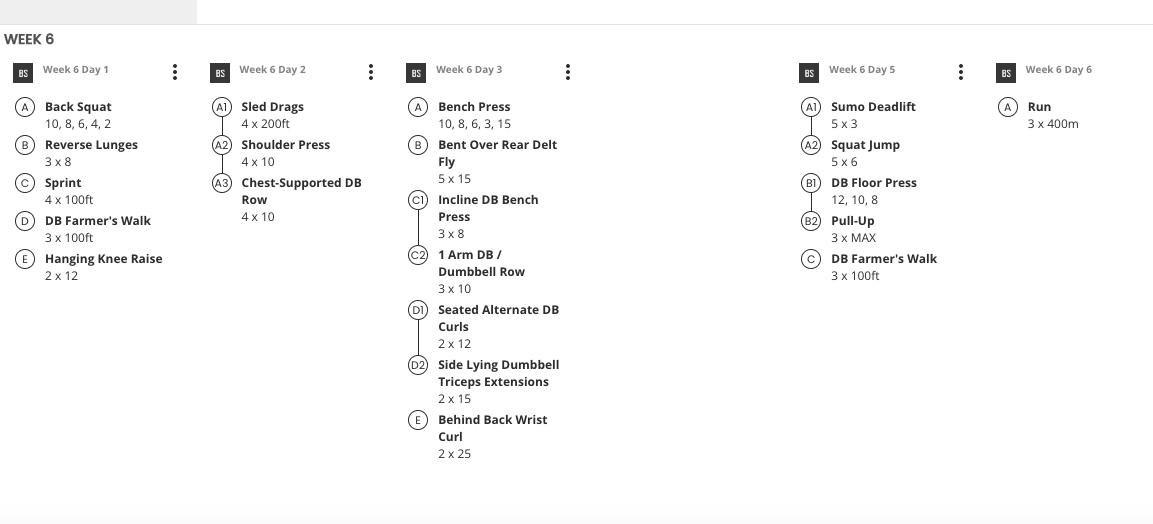Click the BS badge beside Week 6 Day 1
The height and width of the screenshot is (524, 1153).
point(23,73)
